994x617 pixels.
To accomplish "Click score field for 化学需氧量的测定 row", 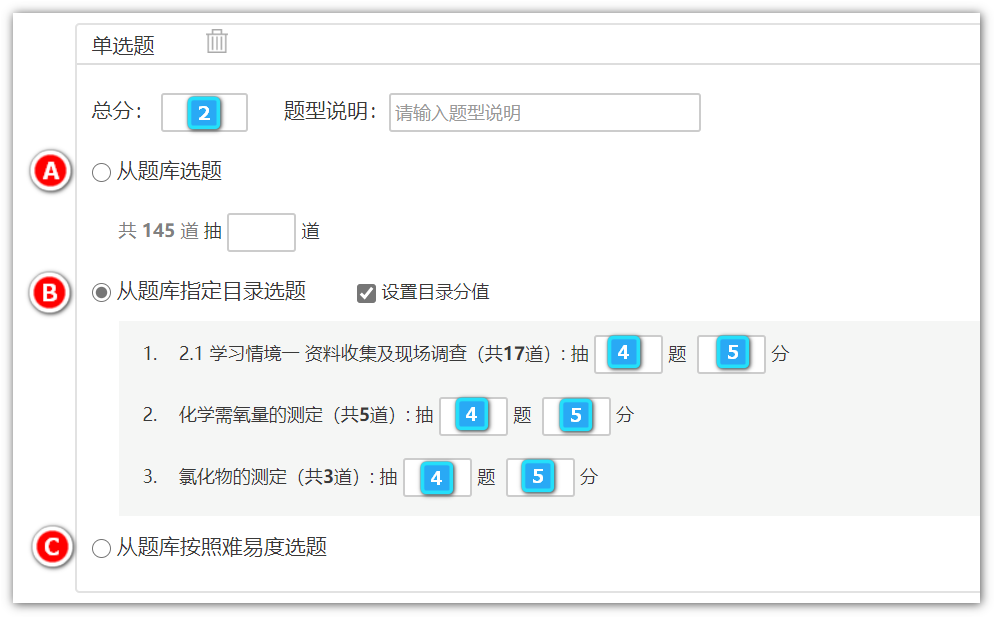I will (576, 415).
